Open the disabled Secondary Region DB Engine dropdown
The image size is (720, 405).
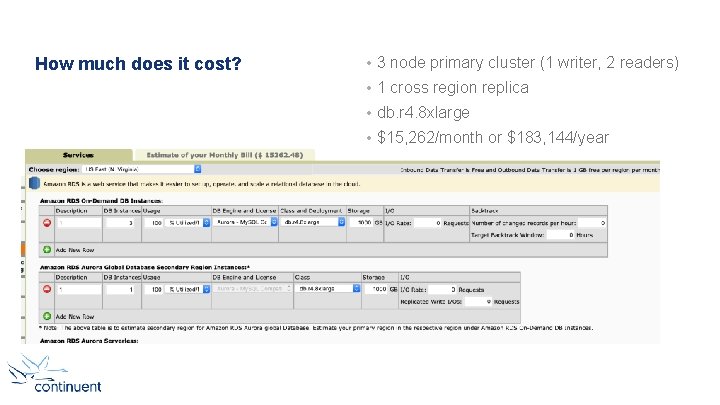tap(253, 288)
